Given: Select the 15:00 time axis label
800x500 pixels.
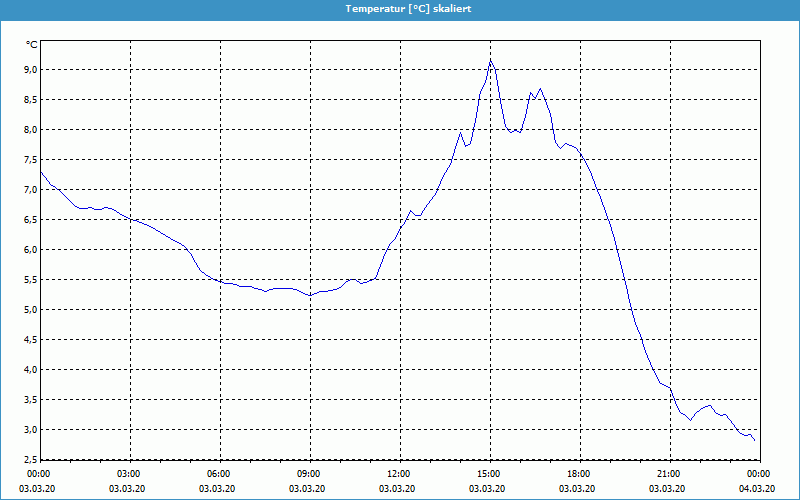Looking at the screenshot, I should coord(488,474).
